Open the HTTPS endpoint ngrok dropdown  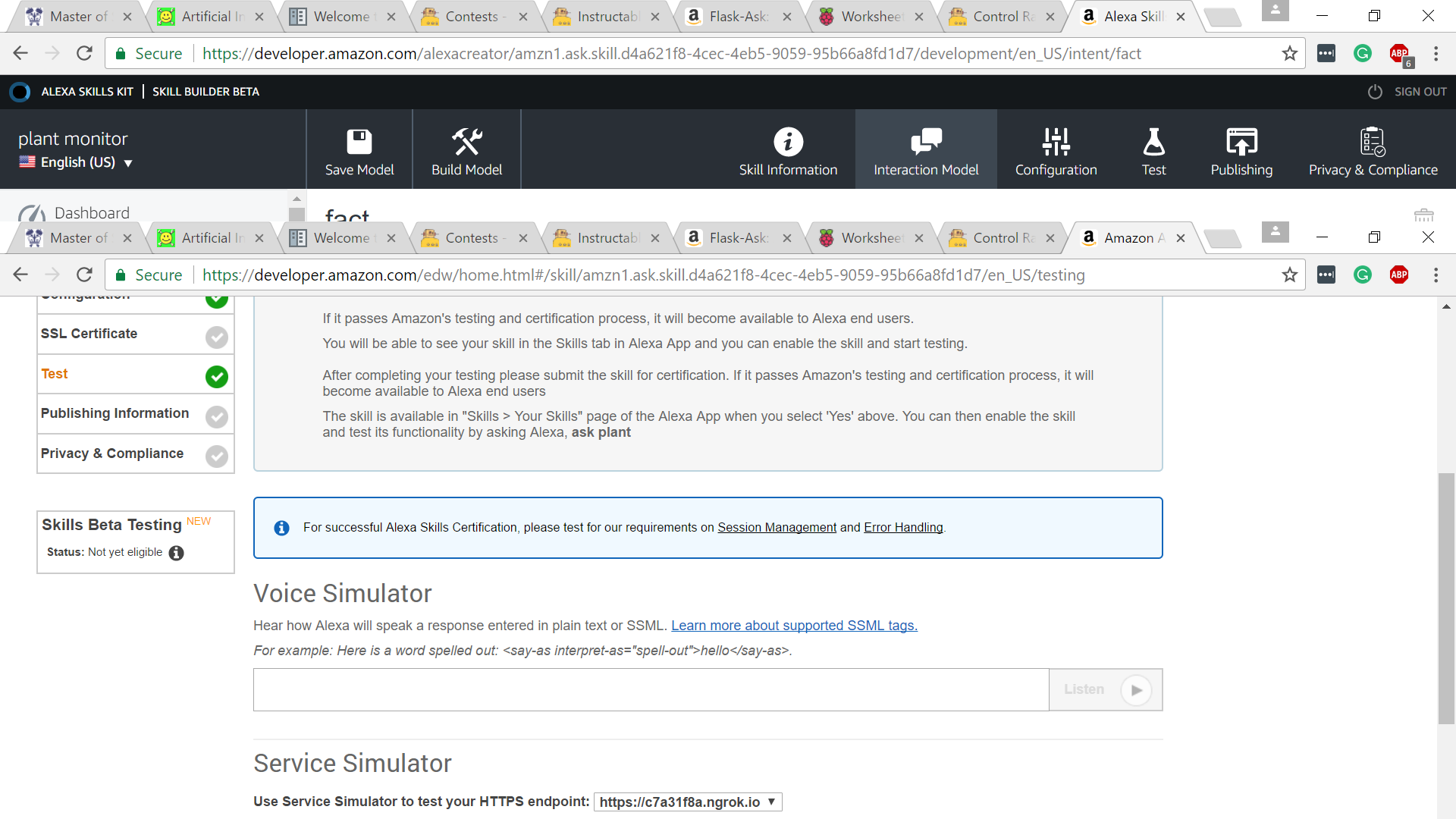point(687,802)
